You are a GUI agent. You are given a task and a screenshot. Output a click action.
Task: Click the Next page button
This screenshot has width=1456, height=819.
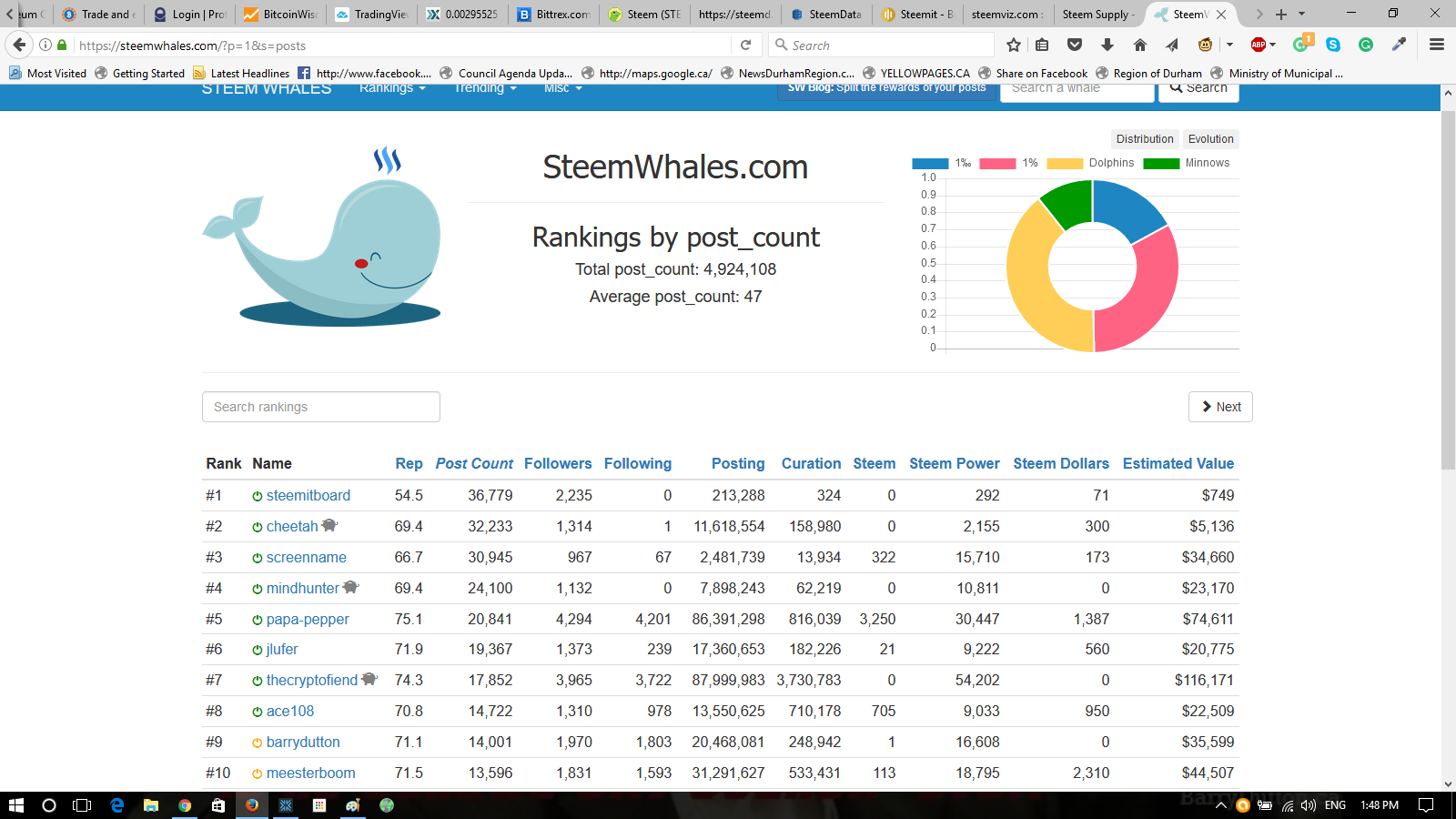point(1220,407)
